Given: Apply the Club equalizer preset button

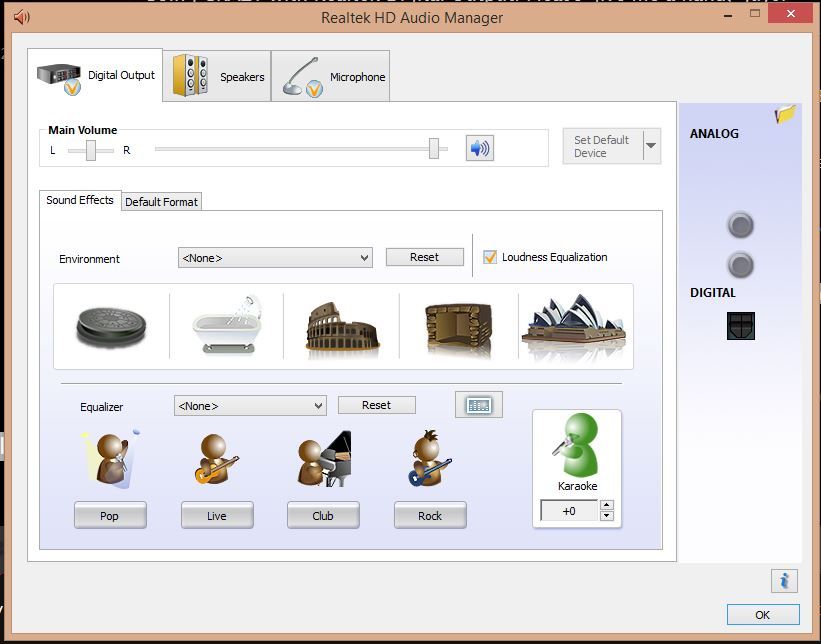Looking at the screenshot, I should coord(323,515).
